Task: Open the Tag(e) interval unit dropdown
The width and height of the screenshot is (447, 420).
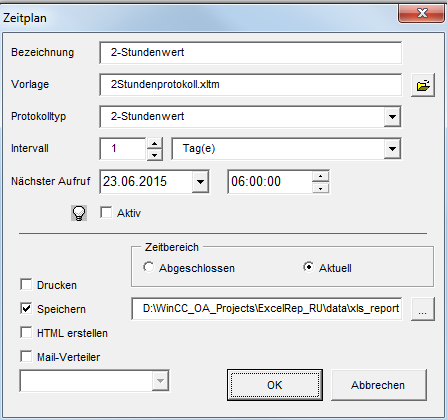Action: 392,149
